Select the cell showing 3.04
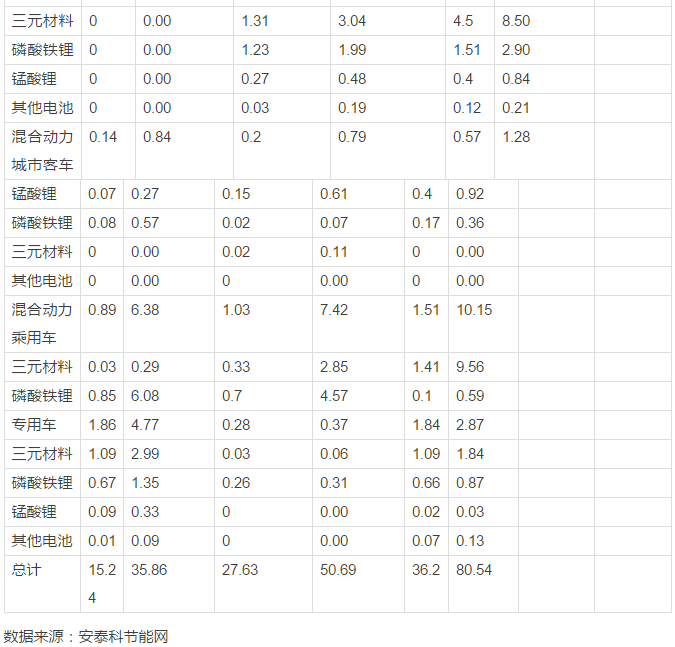Viewport: 675px width, 647px height. pos(353,21)
